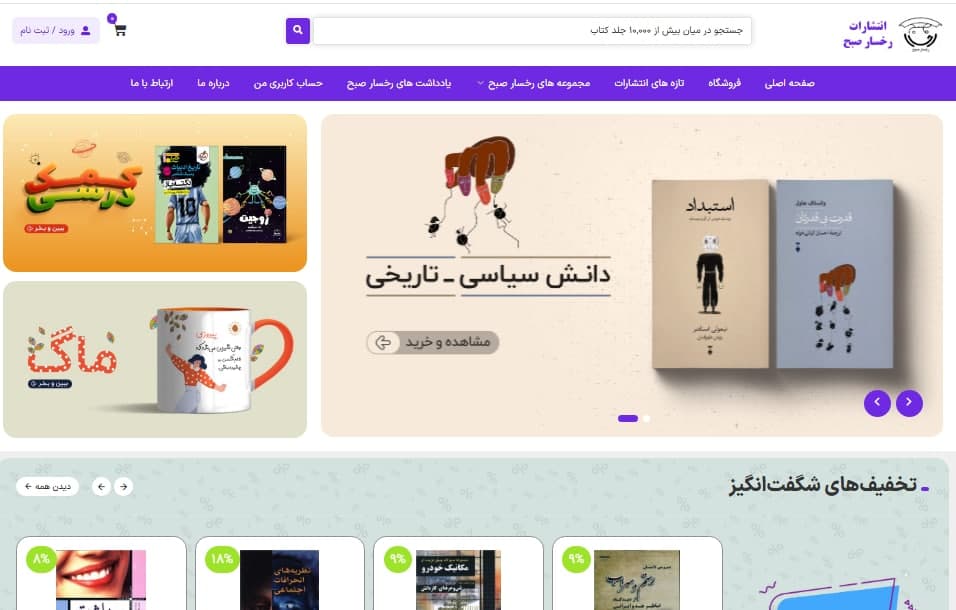Open the shopping cart icon
Viewport: 956px width, 610px height.
(x=120, y=29)
